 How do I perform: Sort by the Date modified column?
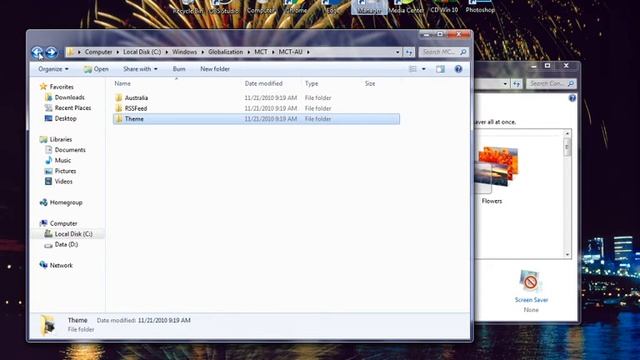point(263,83)
